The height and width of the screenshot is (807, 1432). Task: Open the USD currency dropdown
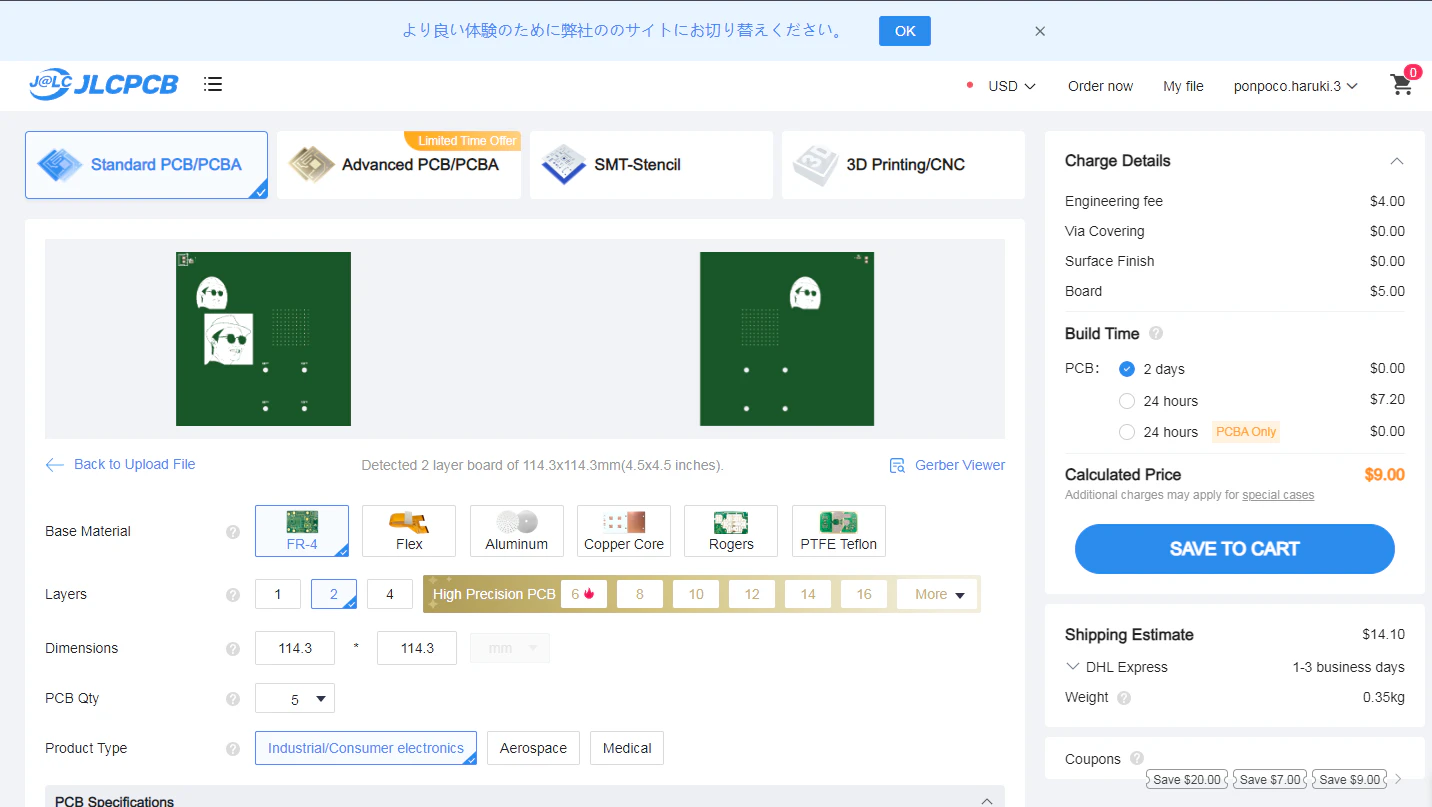[1011, 86]
